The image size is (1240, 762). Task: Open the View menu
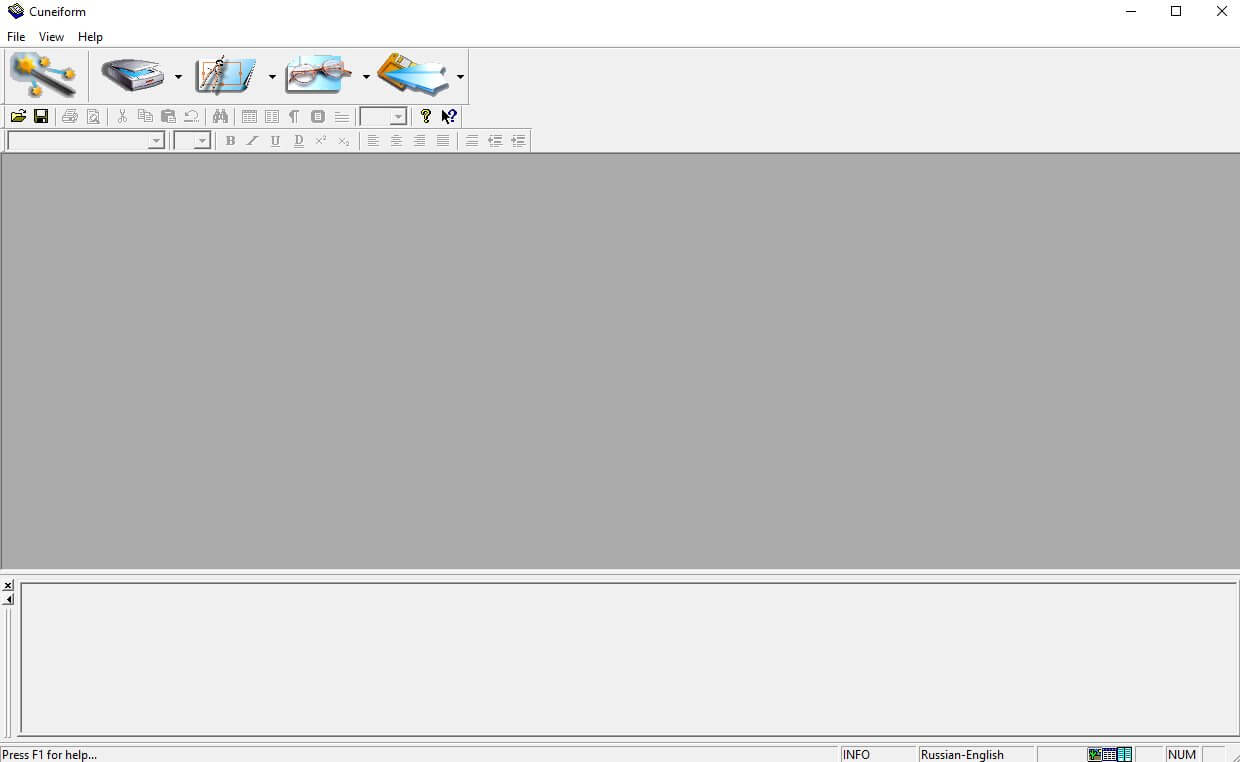click(x=51, y=37)
